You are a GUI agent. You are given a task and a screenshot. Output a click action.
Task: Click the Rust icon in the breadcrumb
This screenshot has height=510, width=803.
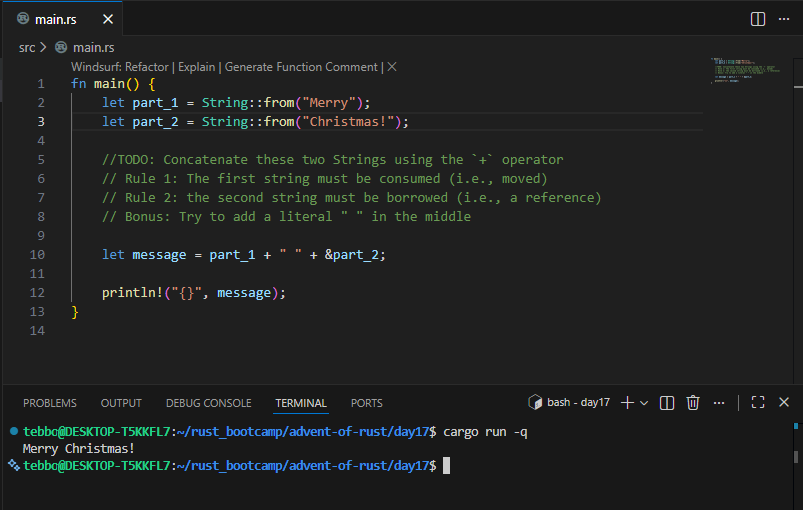pos(61,48)
